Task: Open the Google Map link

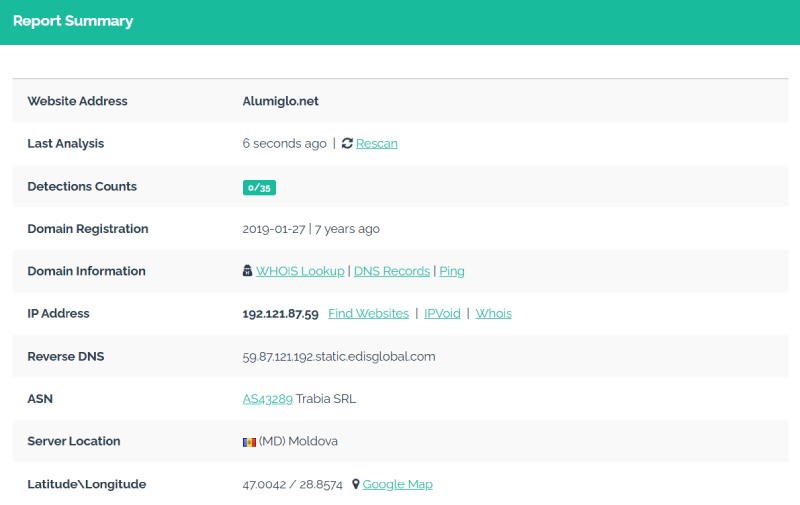Action: [397, 484]
